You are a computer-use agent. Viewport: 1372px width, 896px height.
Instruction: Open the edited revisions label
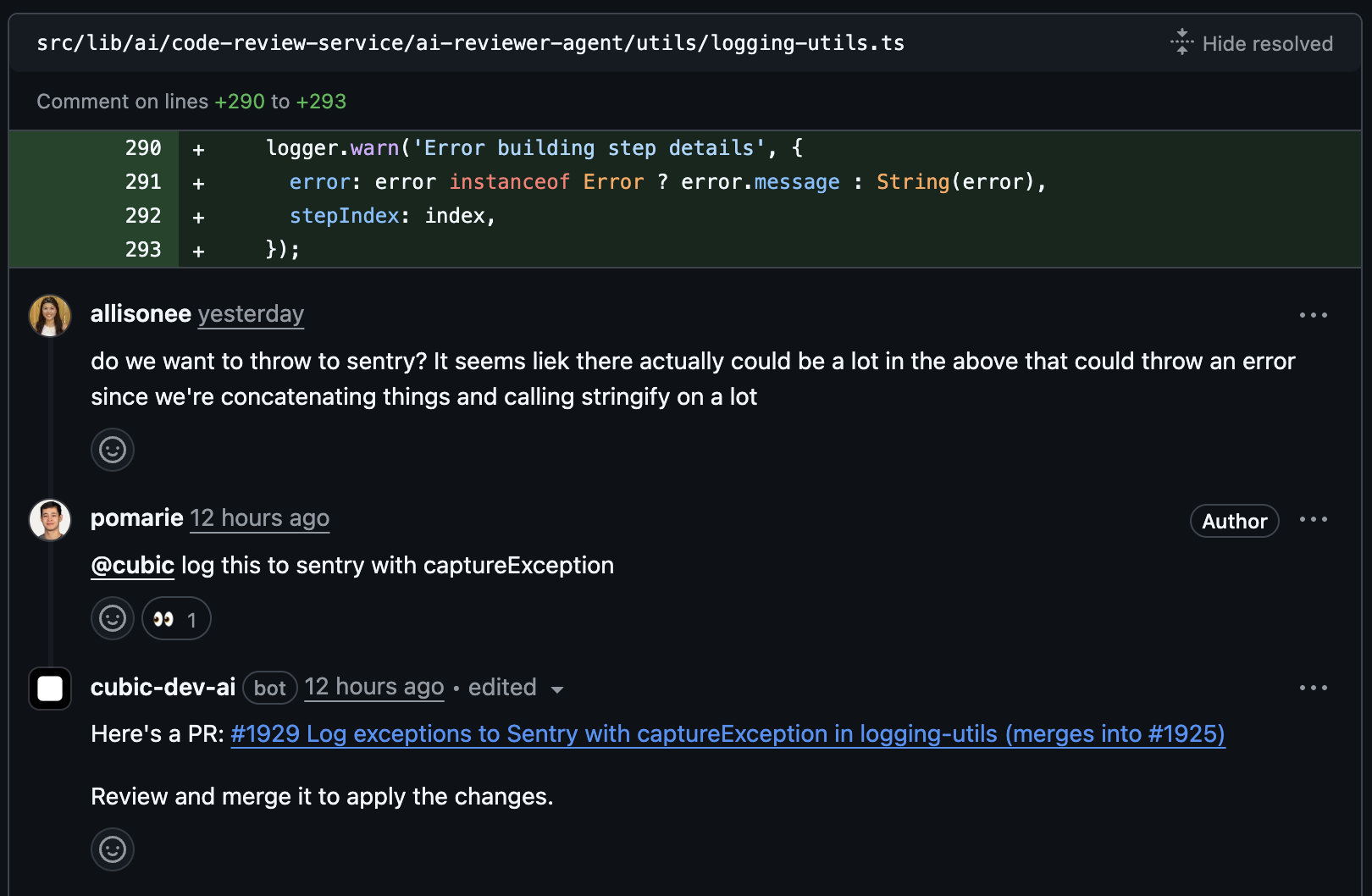point(502,687)
